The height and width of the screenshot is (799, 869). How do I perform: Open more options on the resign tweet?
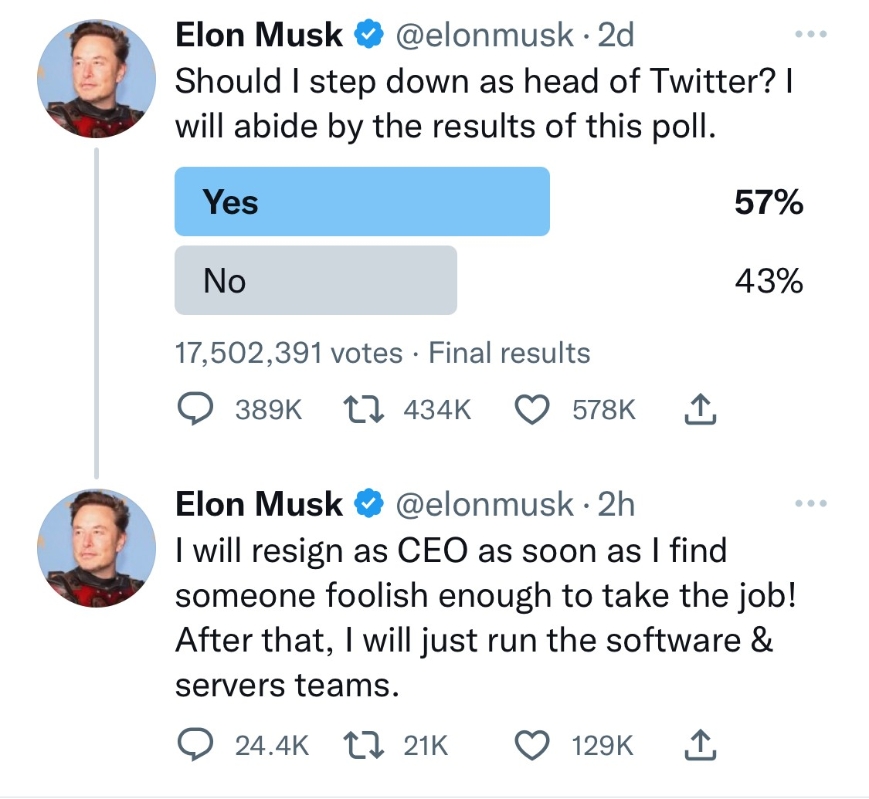tap(811, 504)
